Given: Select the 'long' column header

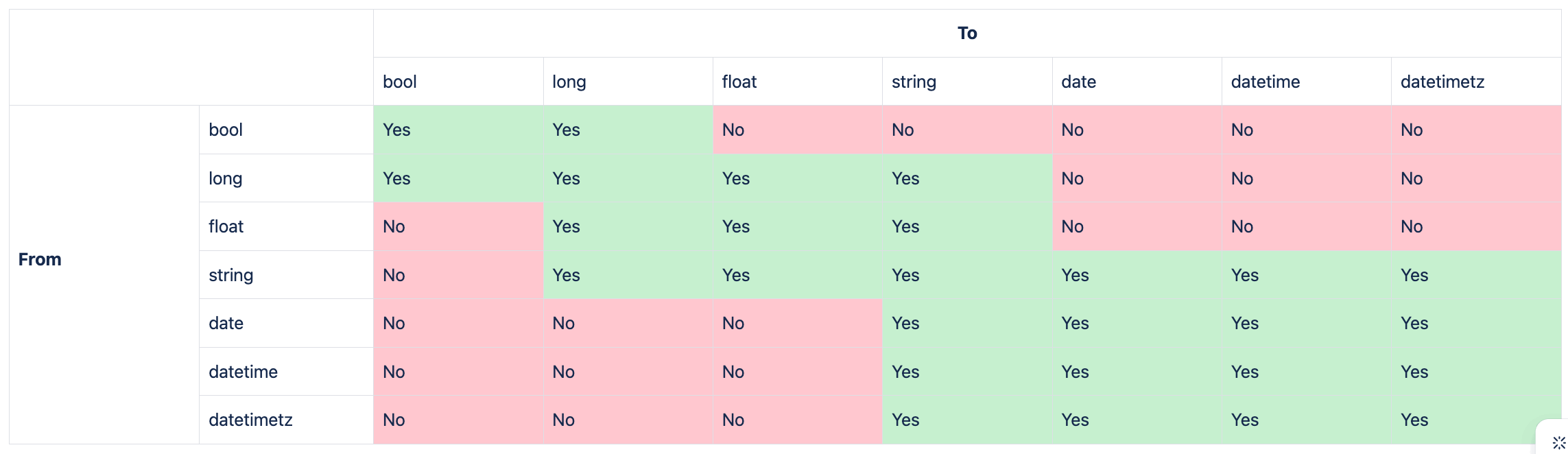Looking at the screenshot, I should (569, 82).
